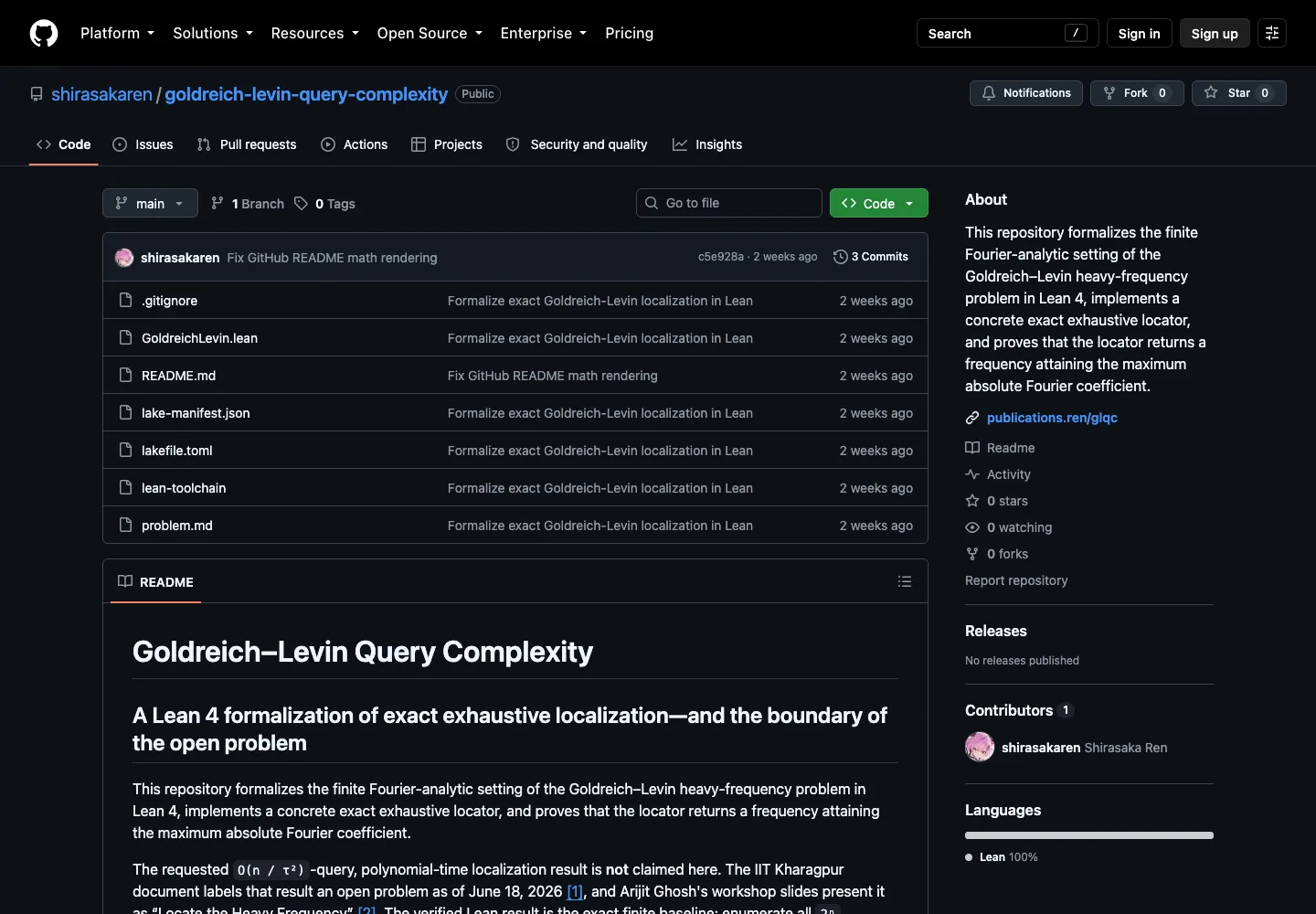Open the shirasakaren owner profile link

[101, 94]
